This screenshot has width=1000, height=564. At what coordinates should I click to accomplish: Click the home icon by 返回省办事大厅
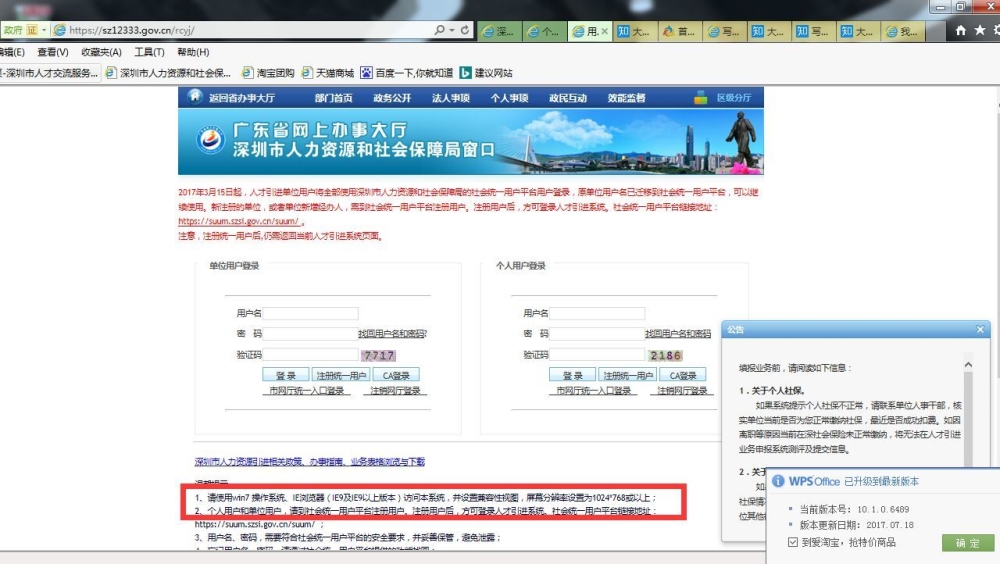(x=195, y=96)
